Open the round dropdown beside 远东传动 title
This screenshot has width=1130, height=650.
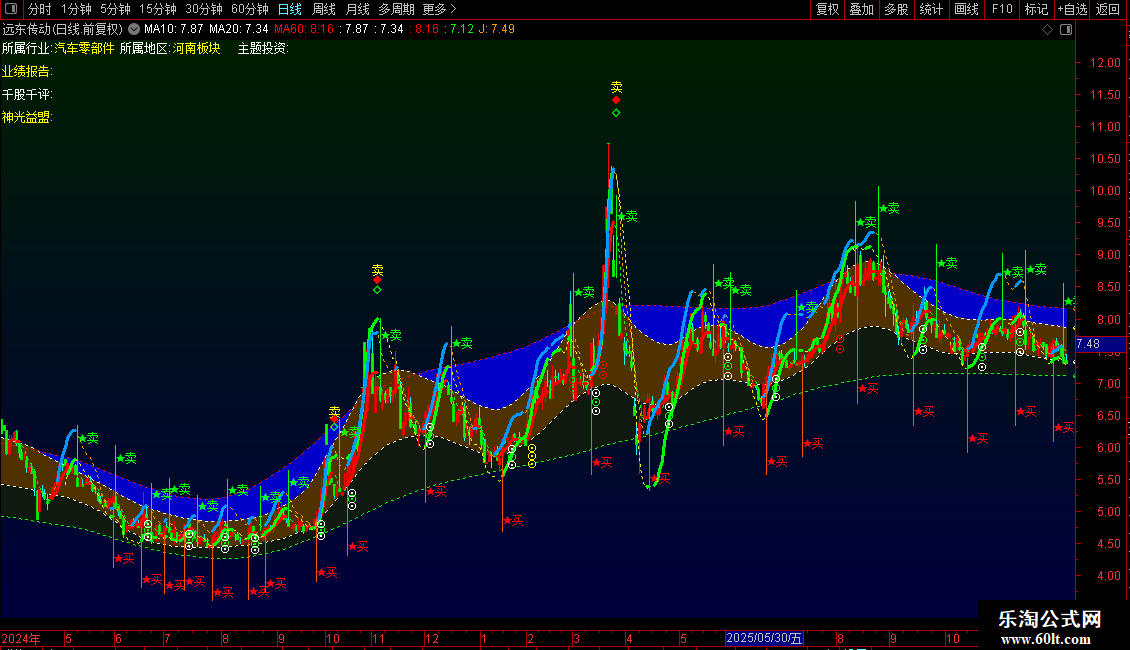pos(134,29)
